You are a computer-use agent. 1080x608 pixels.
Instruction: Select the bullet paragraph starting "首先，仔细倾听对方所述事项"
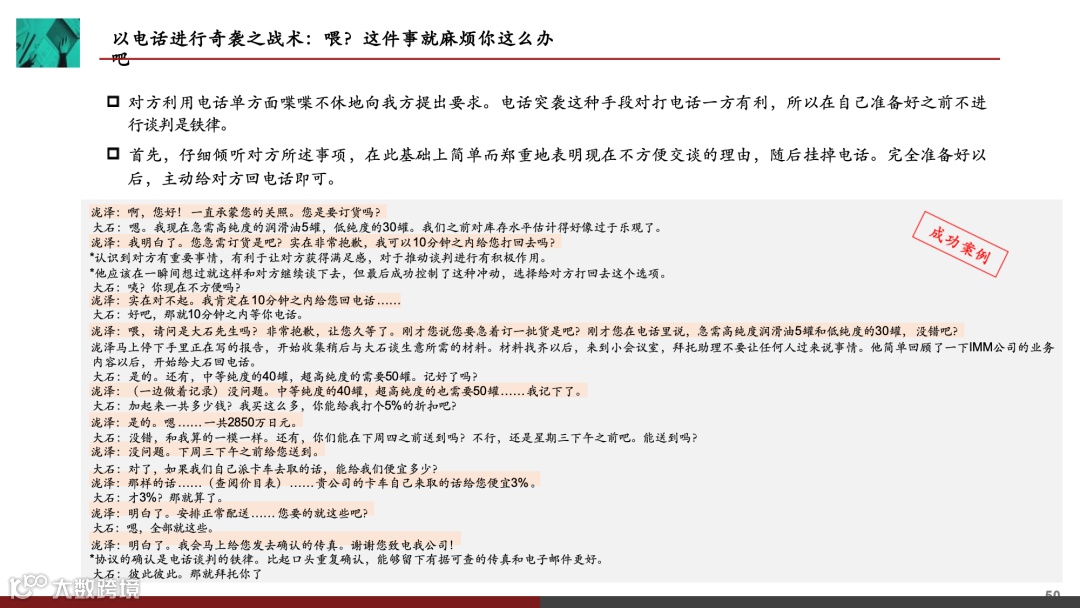(548, 167)
